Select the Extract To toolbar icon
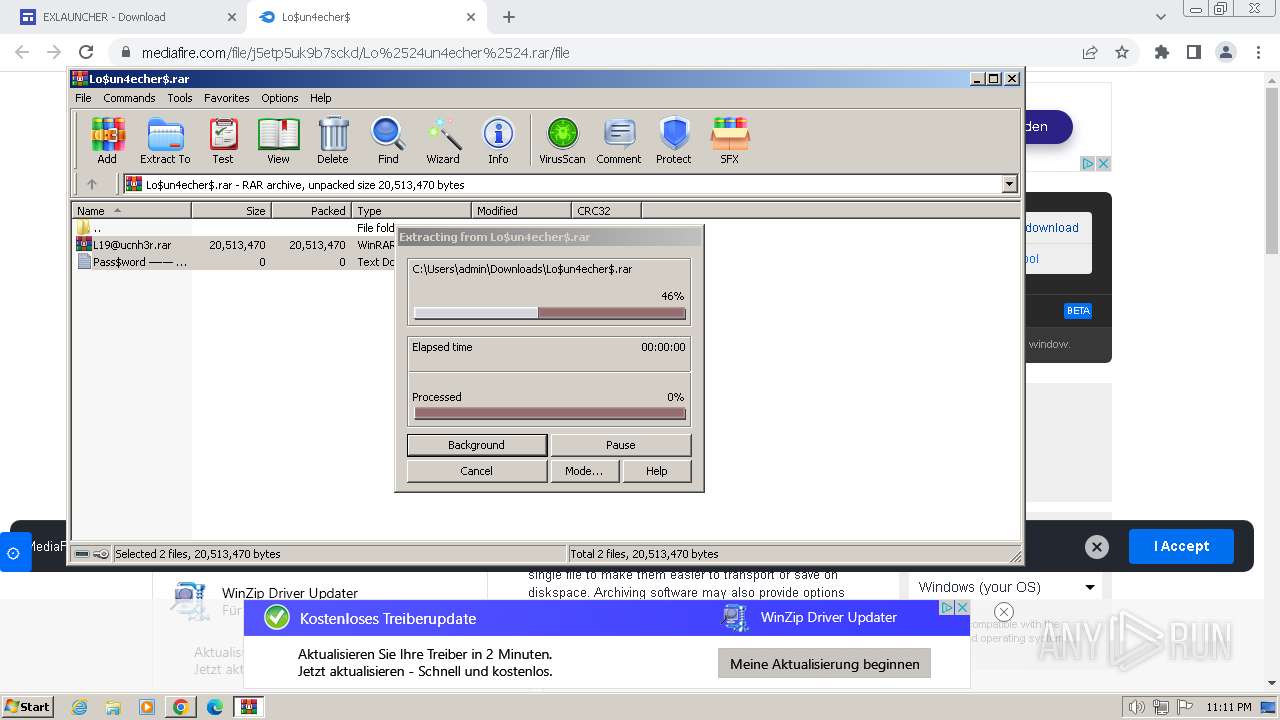Viewport: 1280px width, 720px height. pos(165,141)
